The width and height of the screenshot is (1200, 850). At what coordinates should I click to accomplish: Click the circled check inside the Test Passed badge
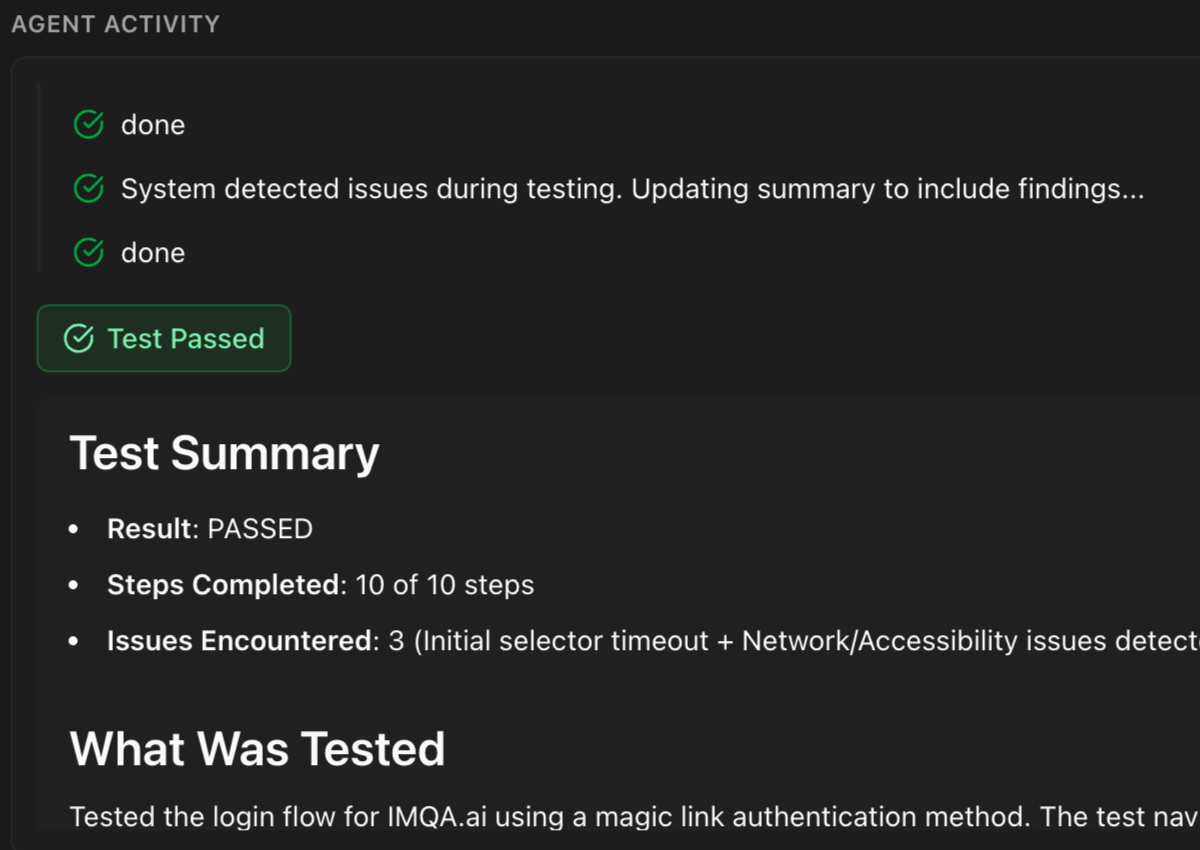point(78,338)
